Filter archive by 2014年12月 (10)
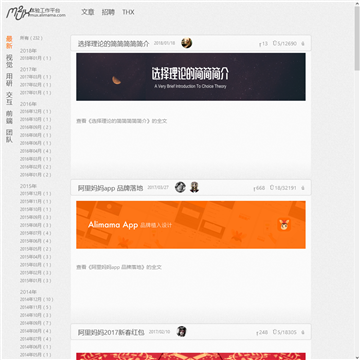 [x=36, y=299]
